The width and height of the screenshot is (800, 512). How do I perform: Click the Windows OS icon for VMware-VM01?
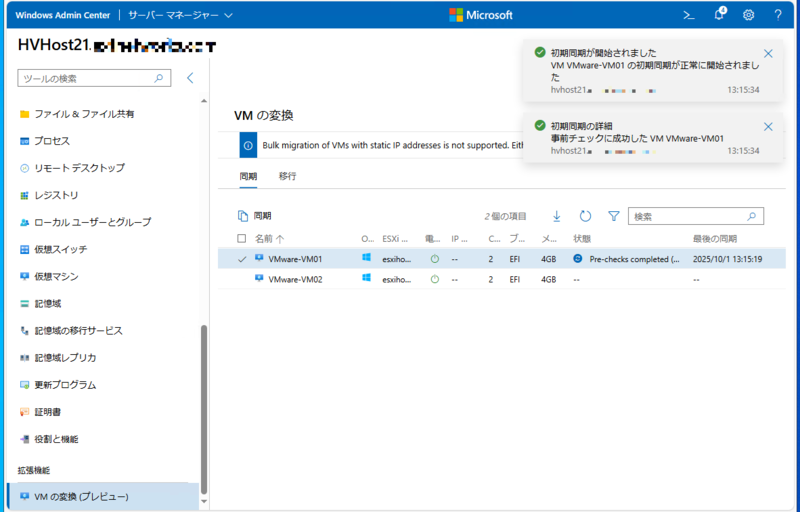(x=366, y=258)
